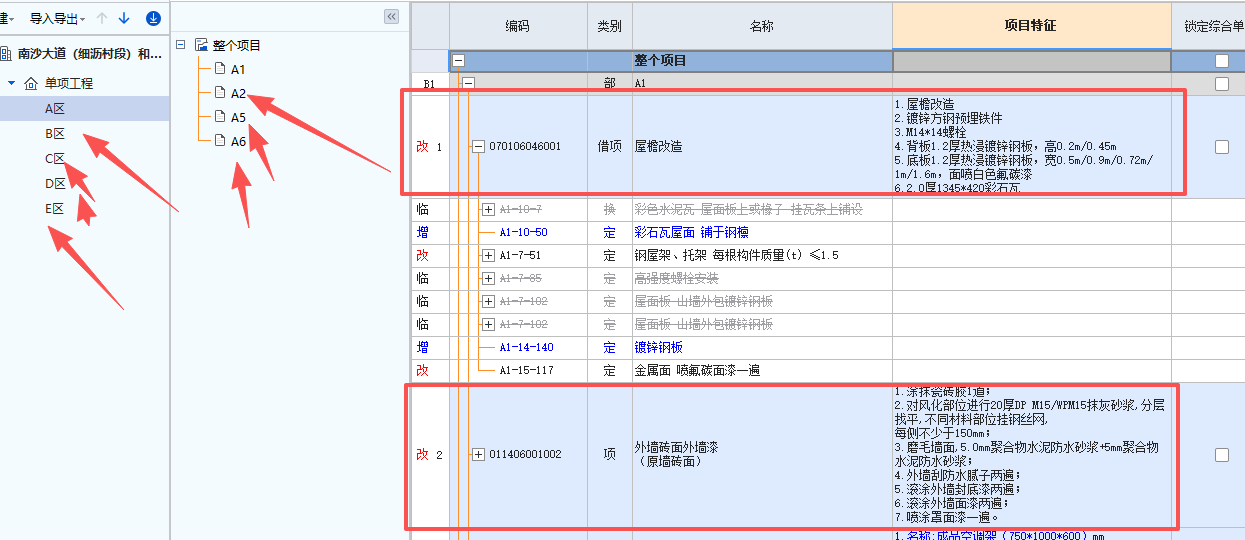Click the struck-through 彩色水泥瓦 name cell

(x=762, y=209)
